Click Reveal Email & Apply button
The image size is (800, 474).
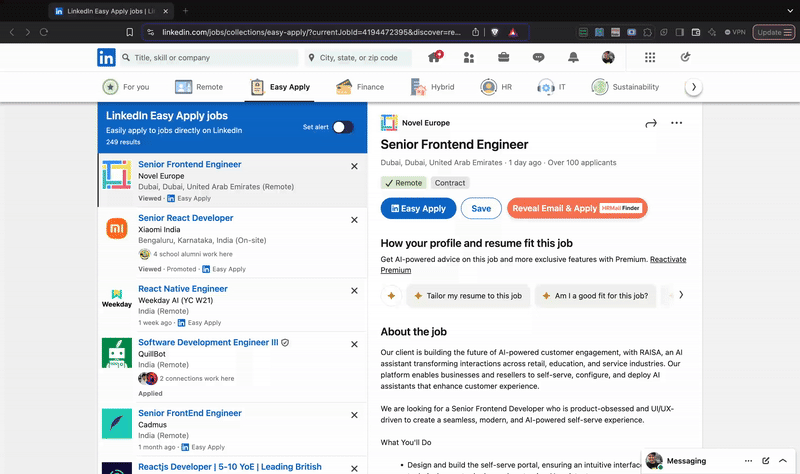point(577,208)
